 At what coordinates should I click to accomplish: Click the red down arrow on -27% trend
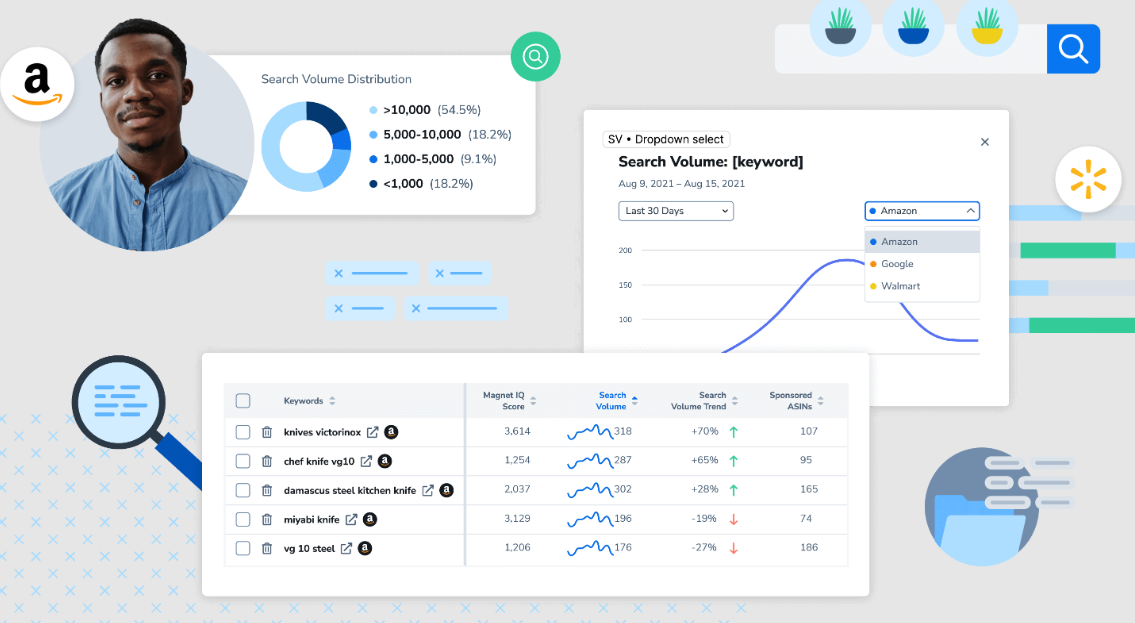click(733, 548)
